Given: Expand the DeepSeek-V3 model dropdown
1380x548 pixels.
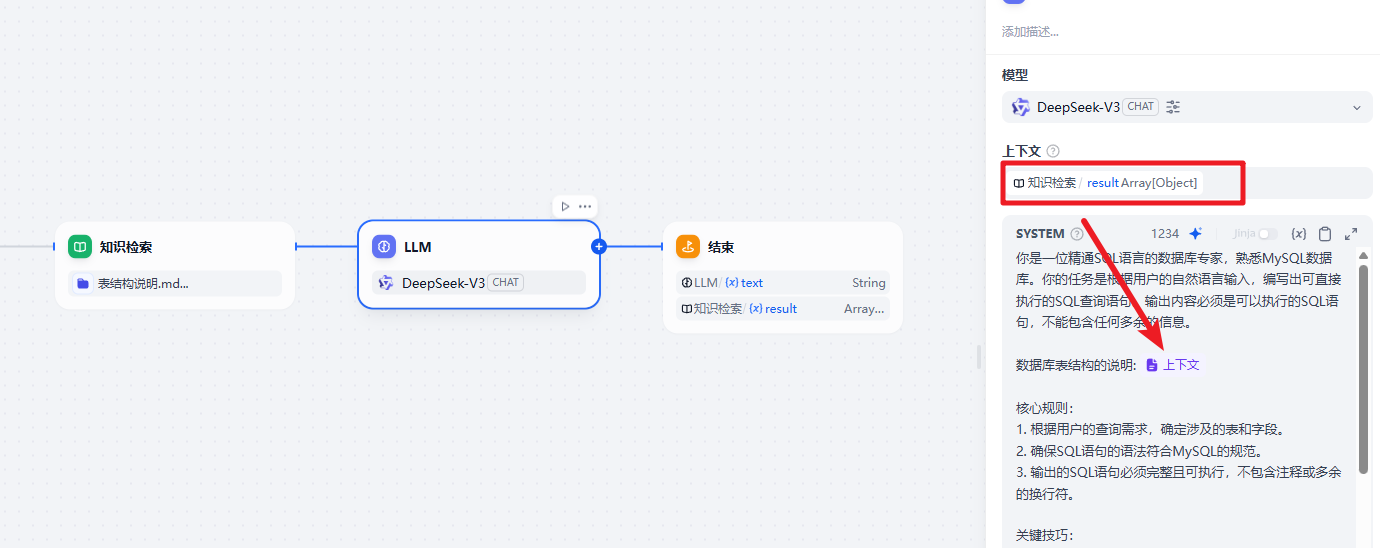Looking at the screenshot, I should [1356, 107].
